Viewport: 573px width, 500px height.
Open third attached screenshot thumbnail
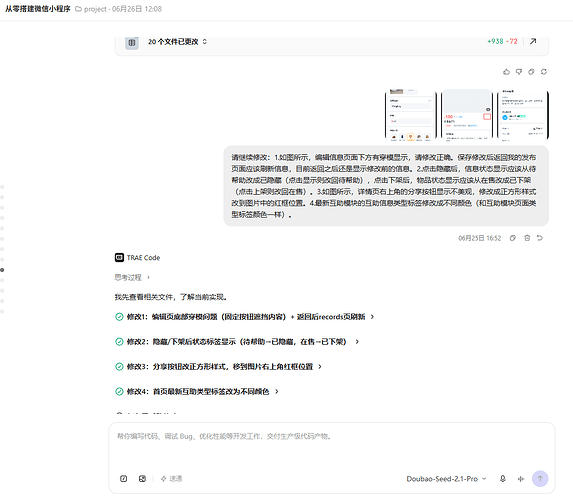click(x=523, y=114)
